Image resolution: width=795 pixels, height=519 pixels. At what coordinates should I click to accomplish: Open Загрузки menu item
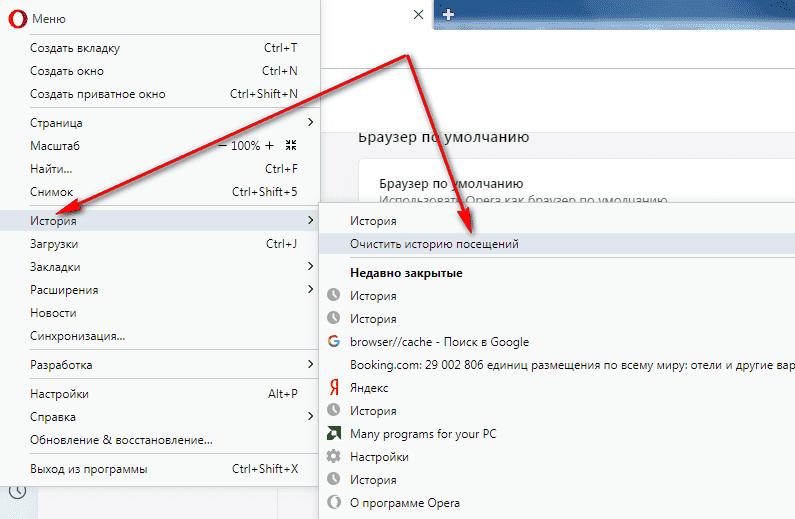159,244
